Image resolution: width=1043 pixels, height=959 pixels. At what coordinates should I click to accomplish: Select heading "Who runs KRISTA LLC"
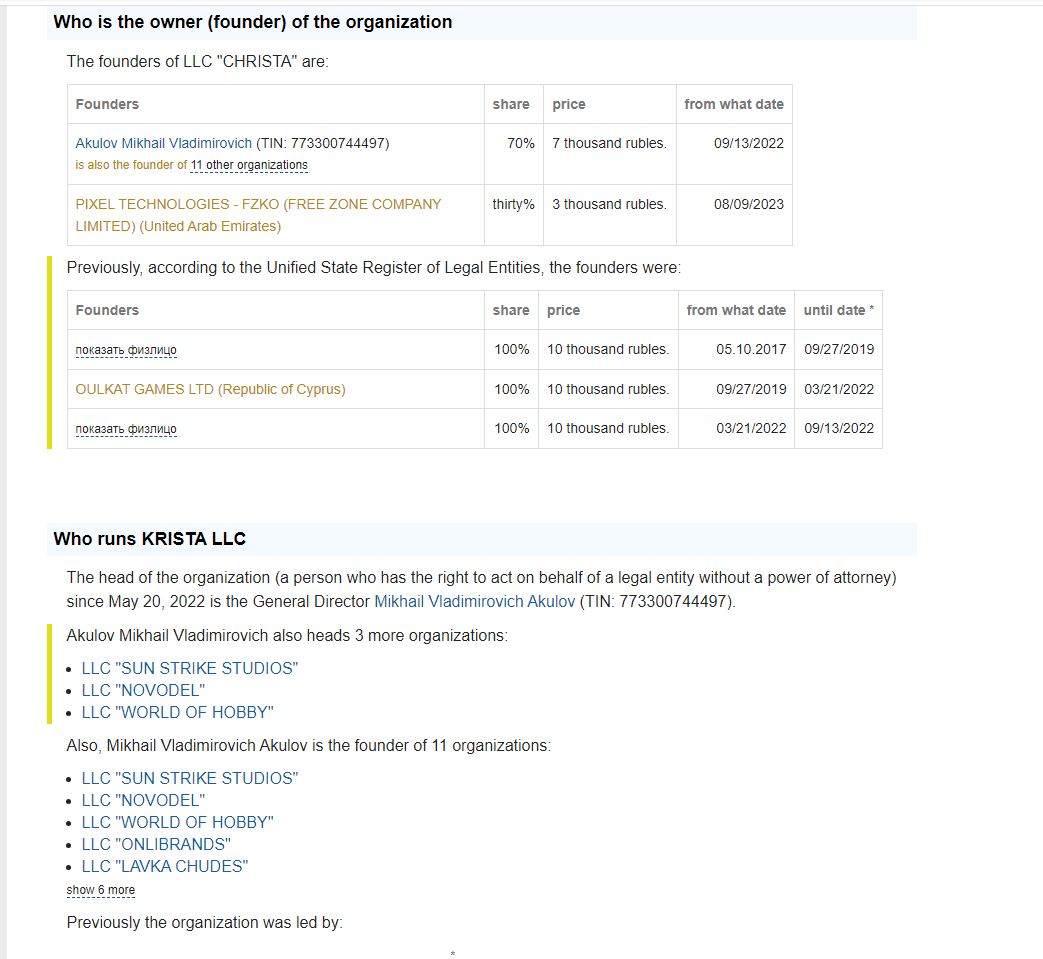pos(150,539)
